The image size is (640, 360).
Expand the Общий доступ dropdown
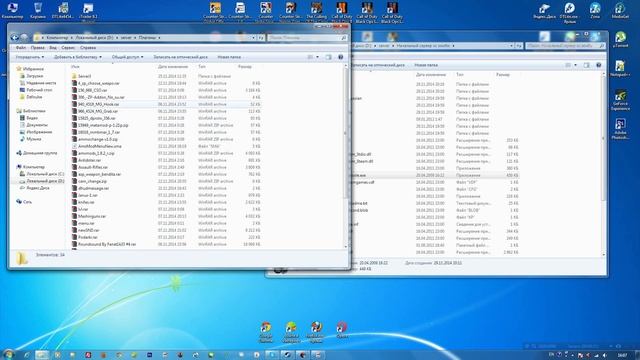click(127, 57)
